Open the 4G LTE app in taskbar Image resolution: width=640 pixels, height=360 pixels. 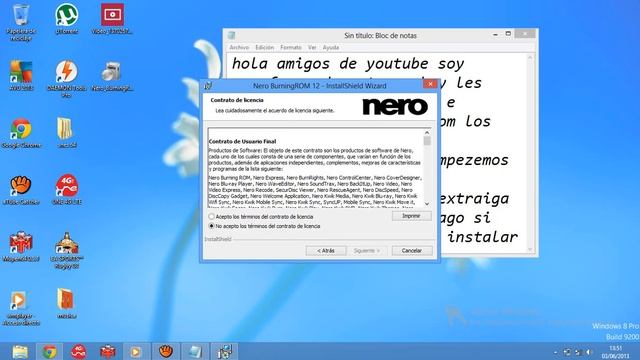(x=78, y=351)
